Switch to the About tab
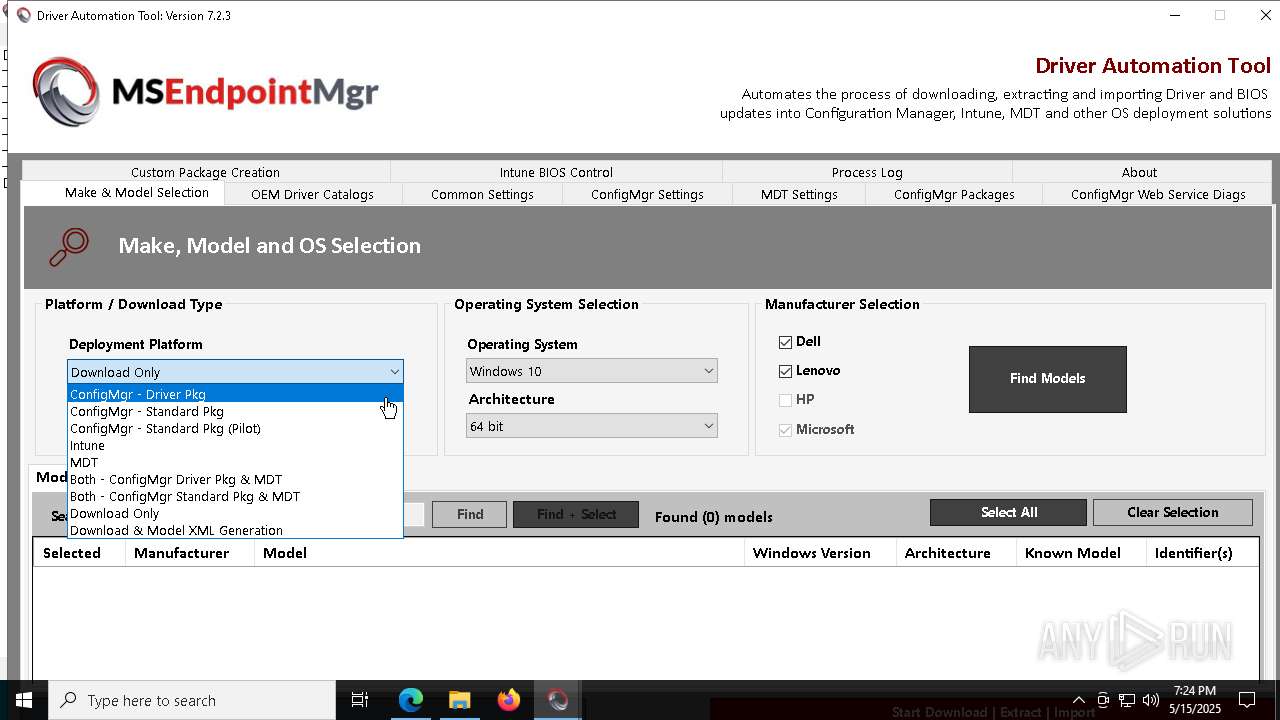The image size is (1280, 720). 1139,172
